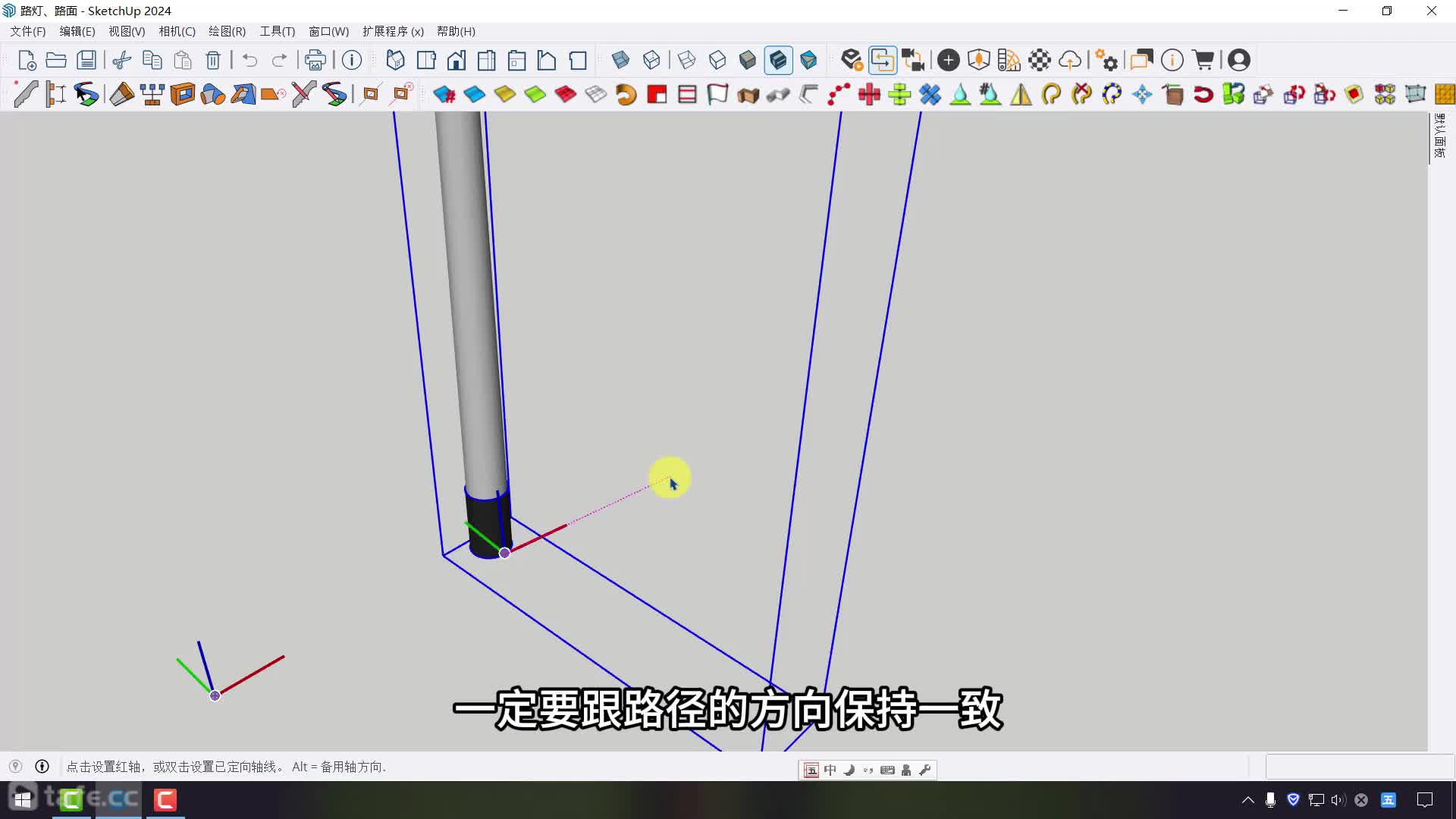The width and height of the screenshot is (1456, 819).
Task: Toggle the highlighted swap arrows icon
Action: pyautogui.click(x=883, y=60)
